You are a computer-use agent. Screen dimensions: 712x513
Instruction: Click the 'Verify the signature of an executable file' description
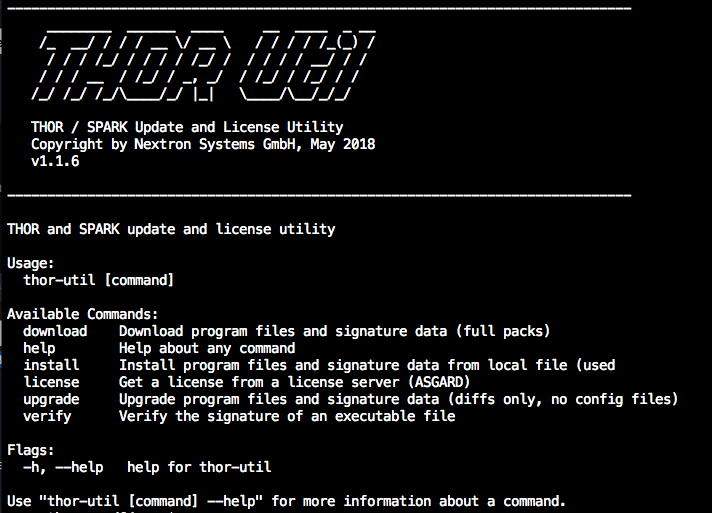(x=287, y=416)
